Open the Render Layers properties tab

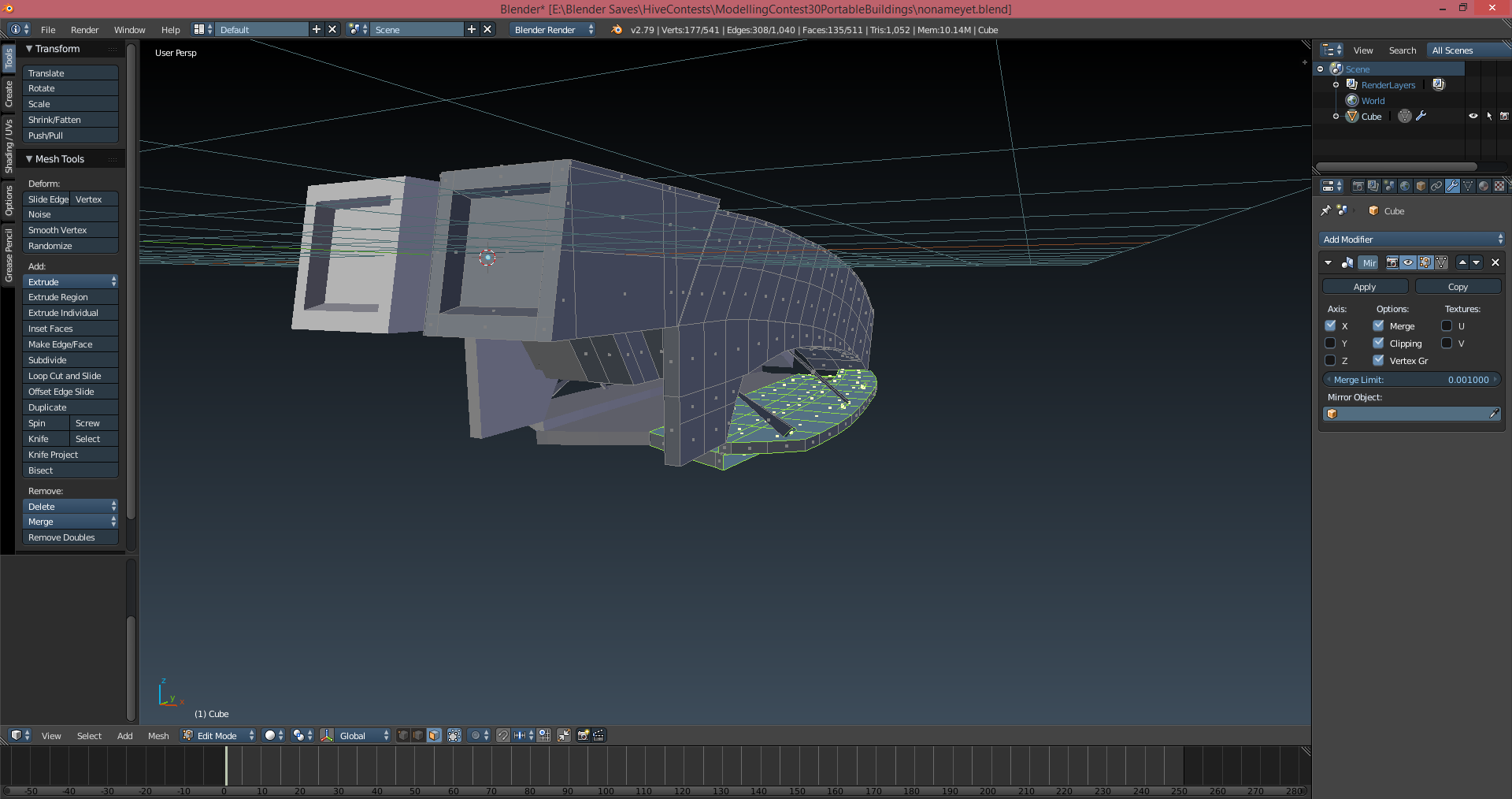[1373, 186]
